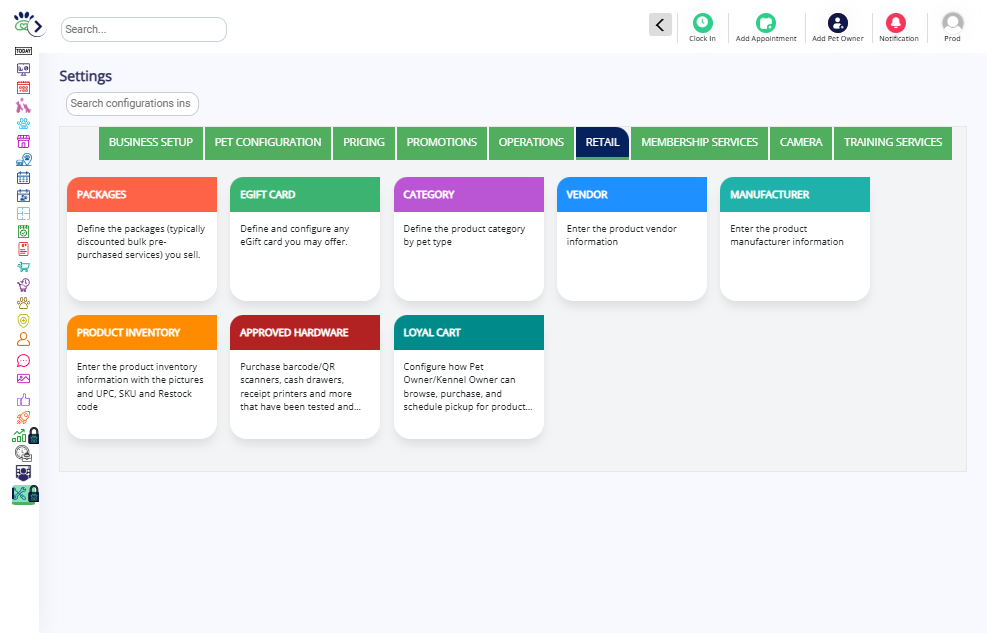Screen dimensions: 987x633
Task: Open the Manufacturer settings card
Action: pos(794,238)
